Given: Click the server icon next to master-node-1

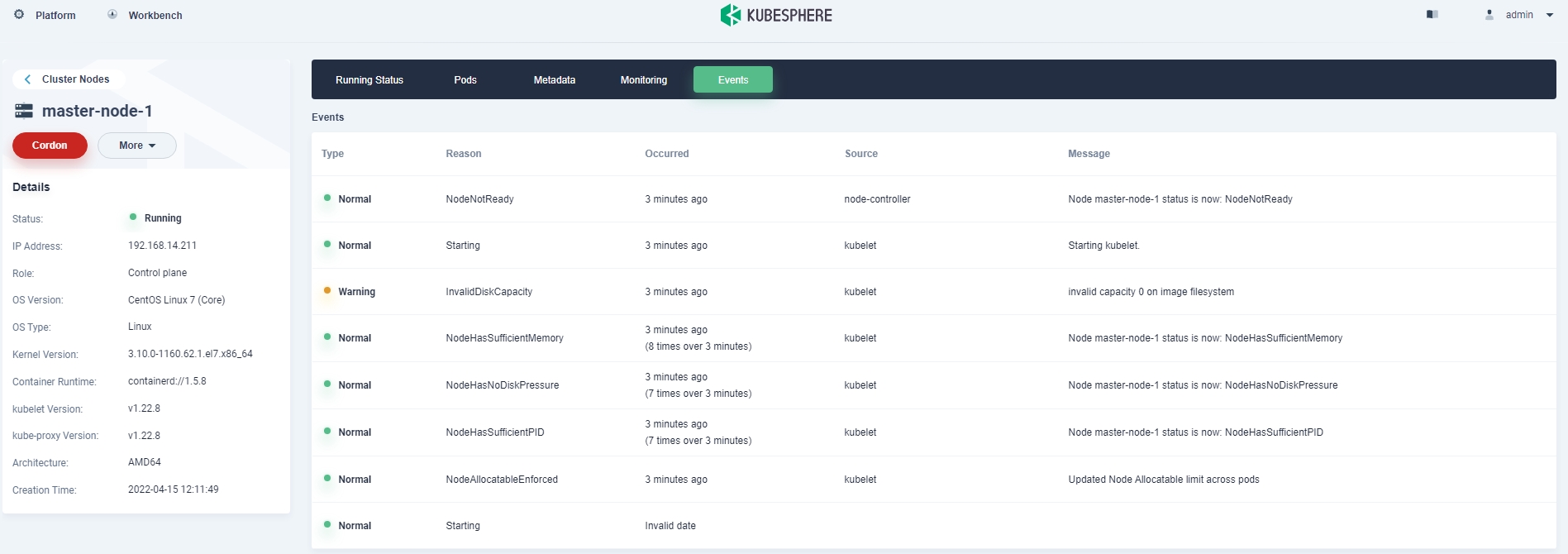Looking at the screenshot, I should tap(24, 111).
